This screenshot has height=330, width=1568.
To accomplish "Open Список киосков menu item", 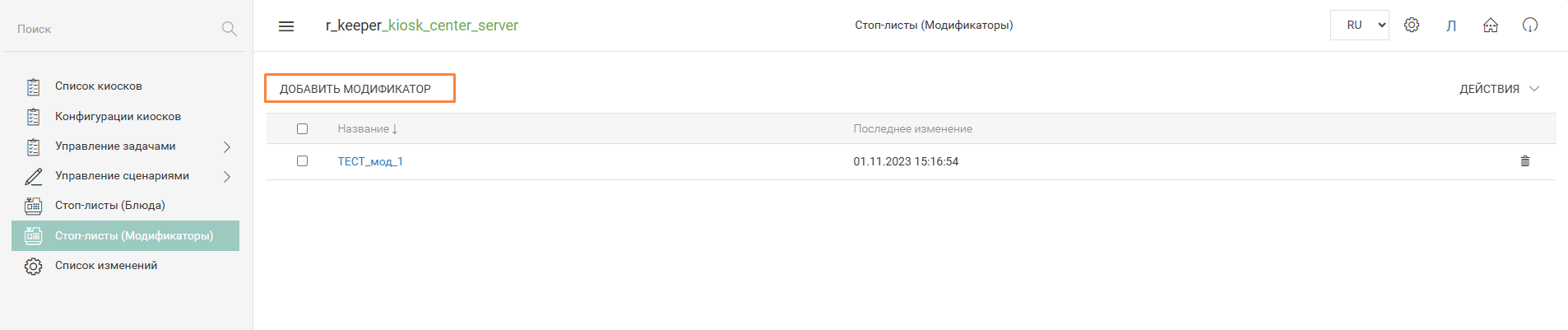I will pos(99,86).
